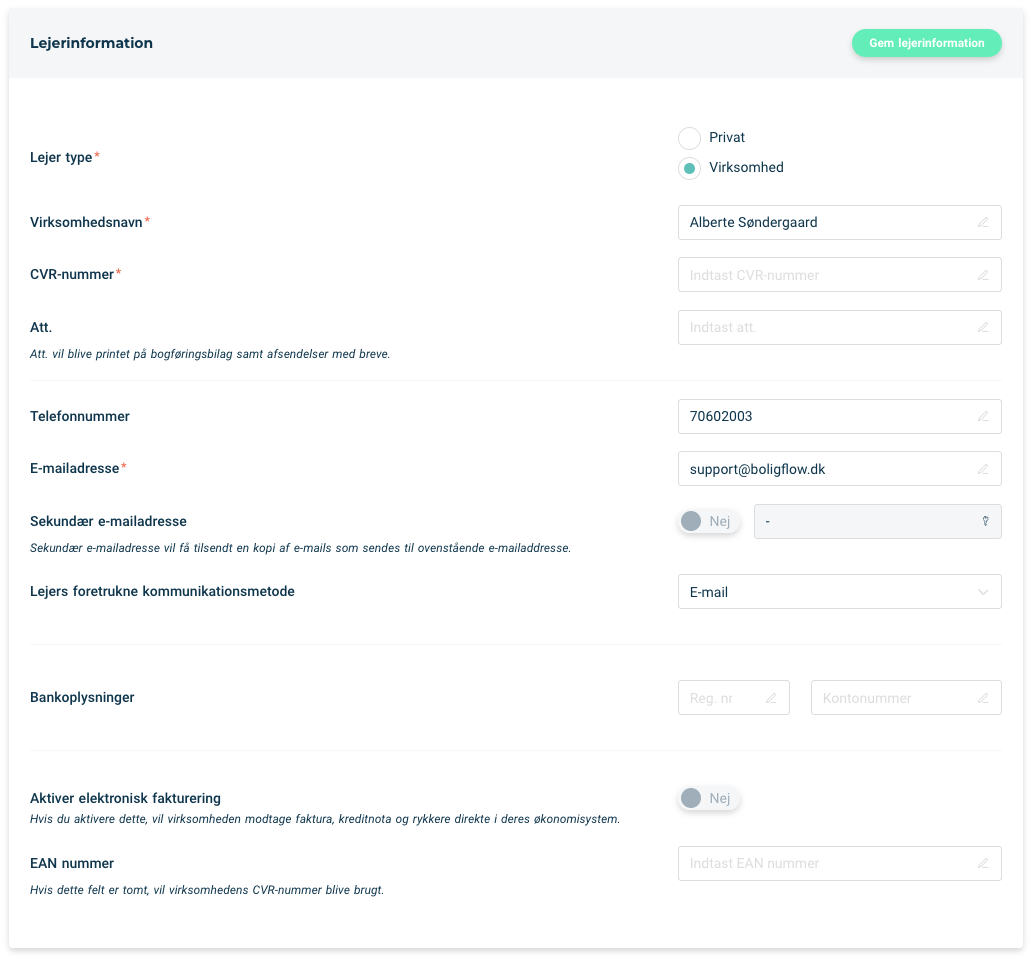Click the Sekundær e-mailadresse label
The image size is (1031, 959).
[108, 522]
